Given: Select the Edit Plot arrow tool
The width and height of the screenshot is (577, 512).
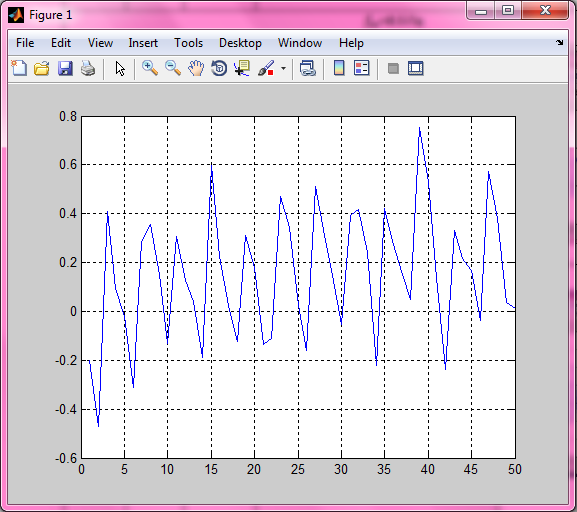Looking at the screenshot, I should (120, 69).
